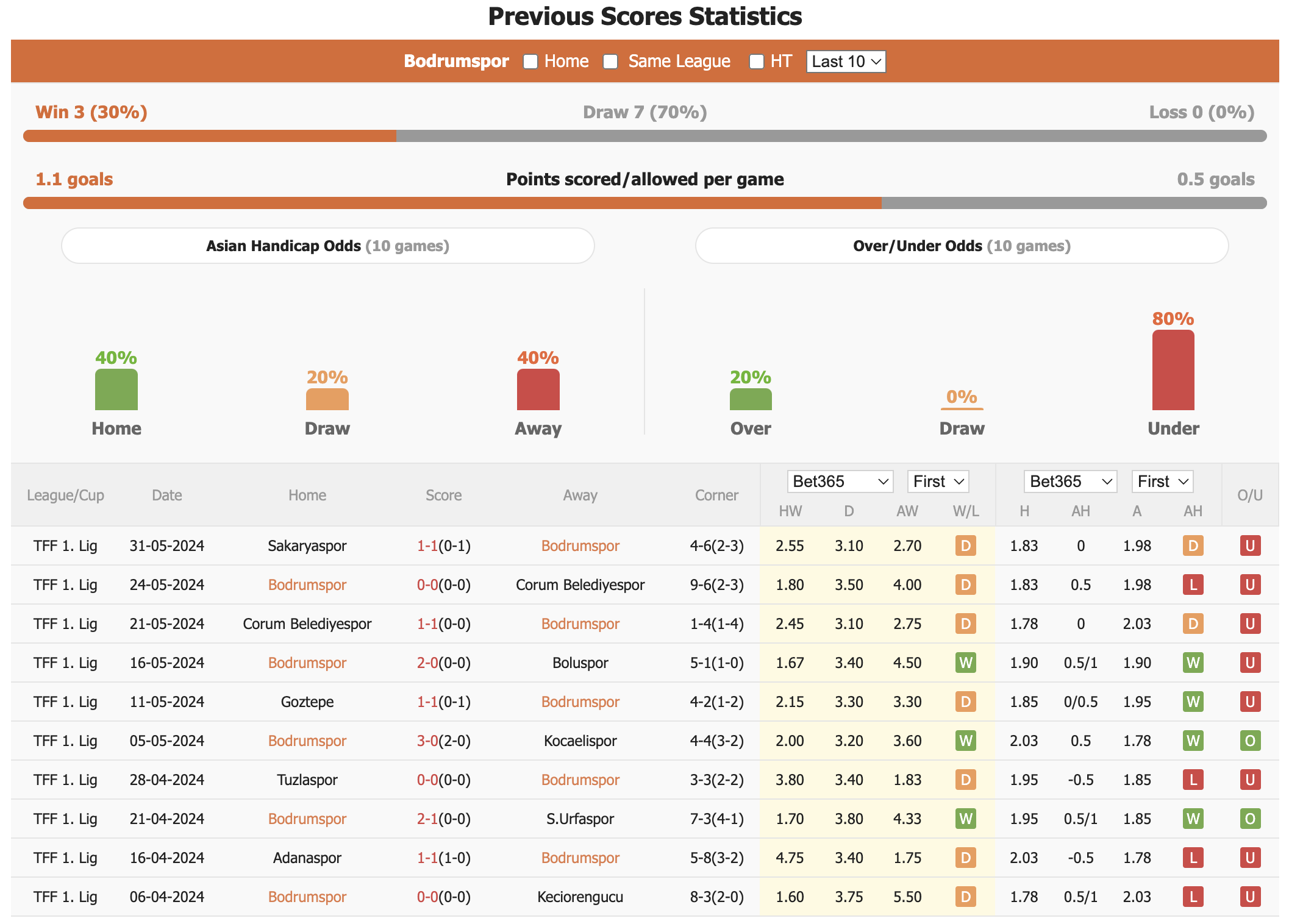Enable the Same League checkbox
The height and width of the screenshot is (924, 1289).
tap(610, 62)
